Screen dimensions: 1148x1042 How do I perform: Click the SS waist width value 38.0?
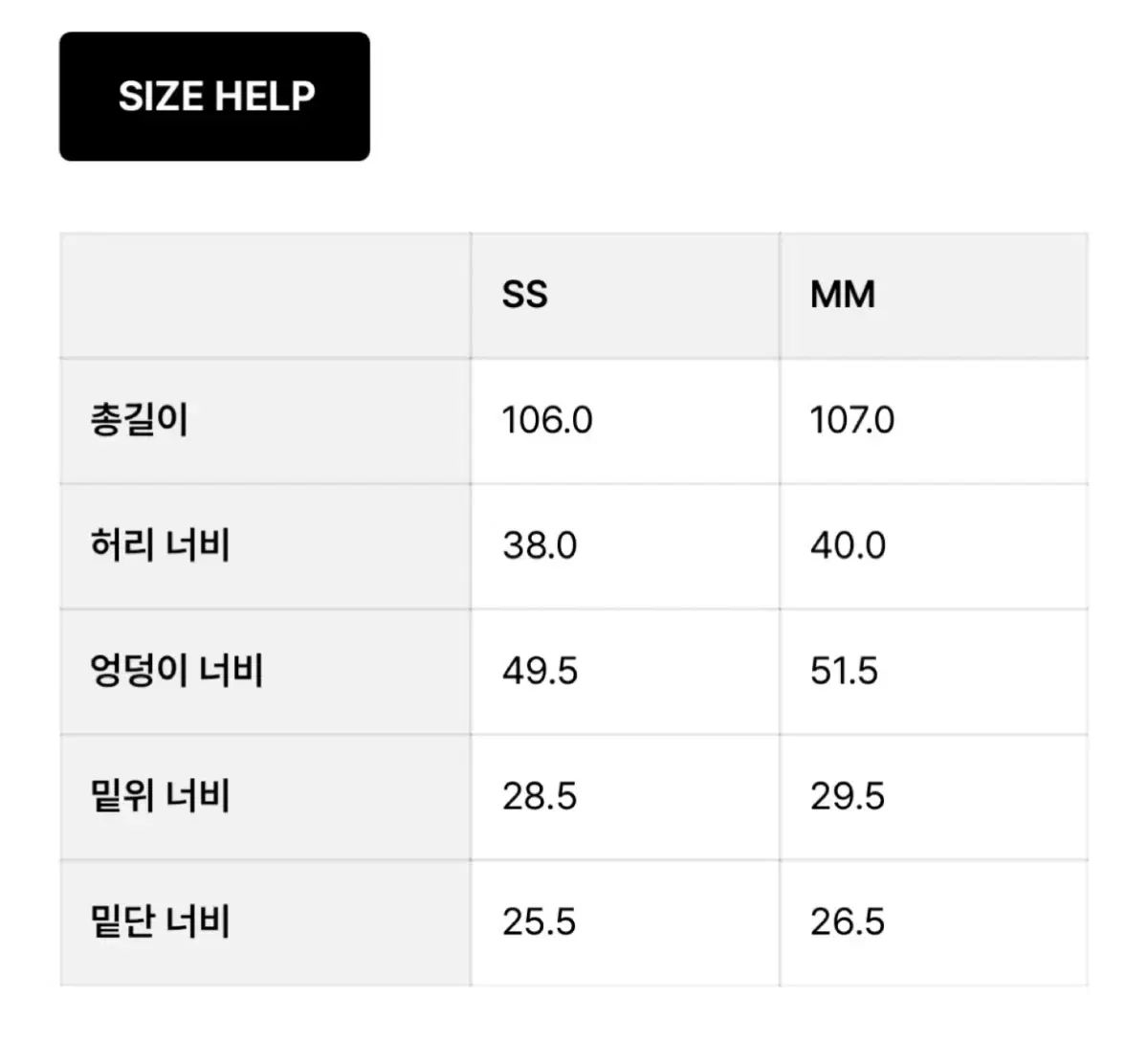(x=540, y=545)
